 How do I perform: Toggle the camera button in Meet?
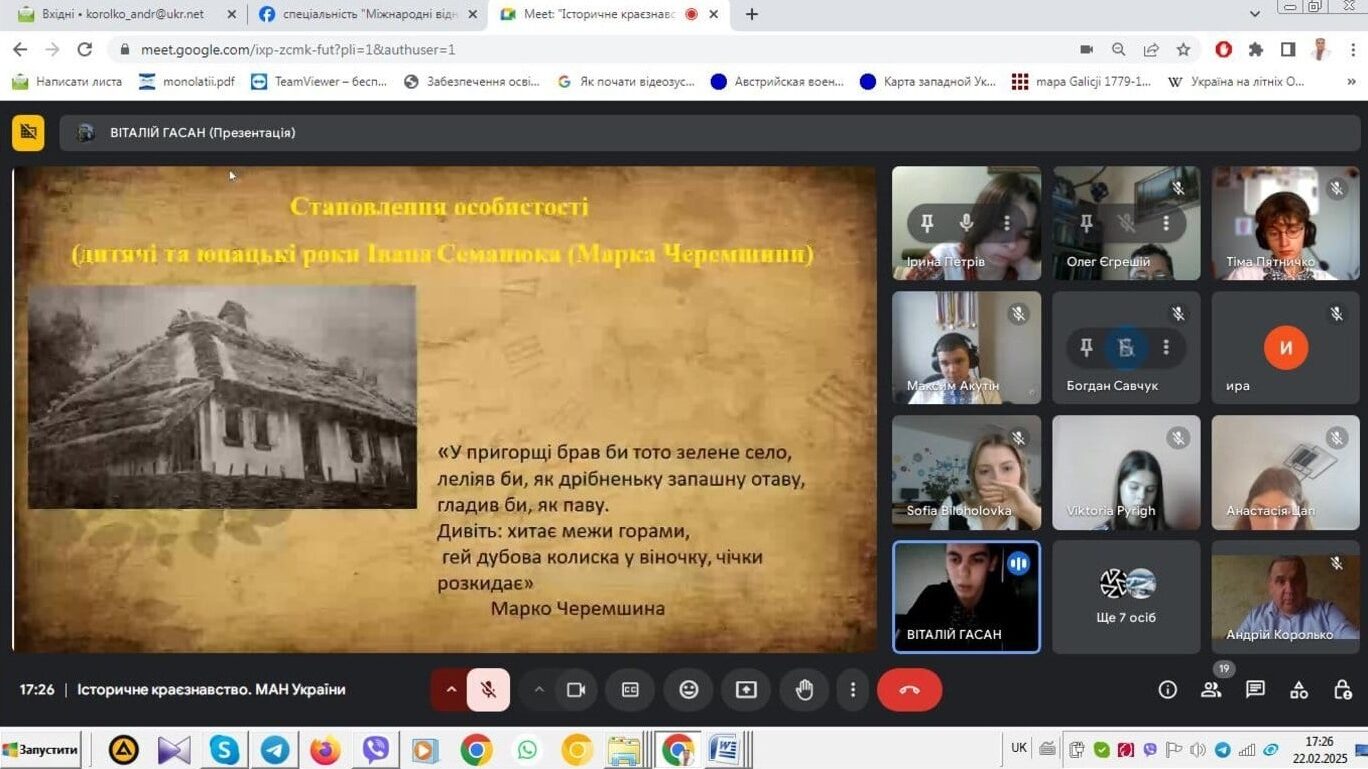coord(575,690)
